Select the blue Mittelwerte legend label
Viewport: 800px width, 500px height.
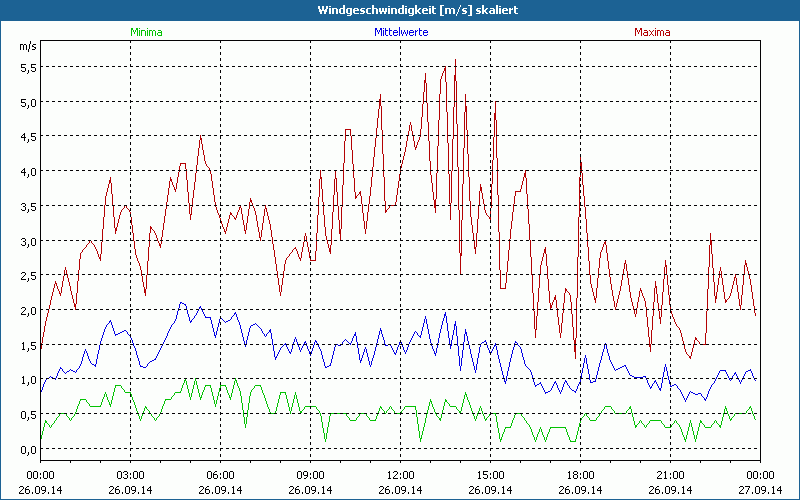399,32
